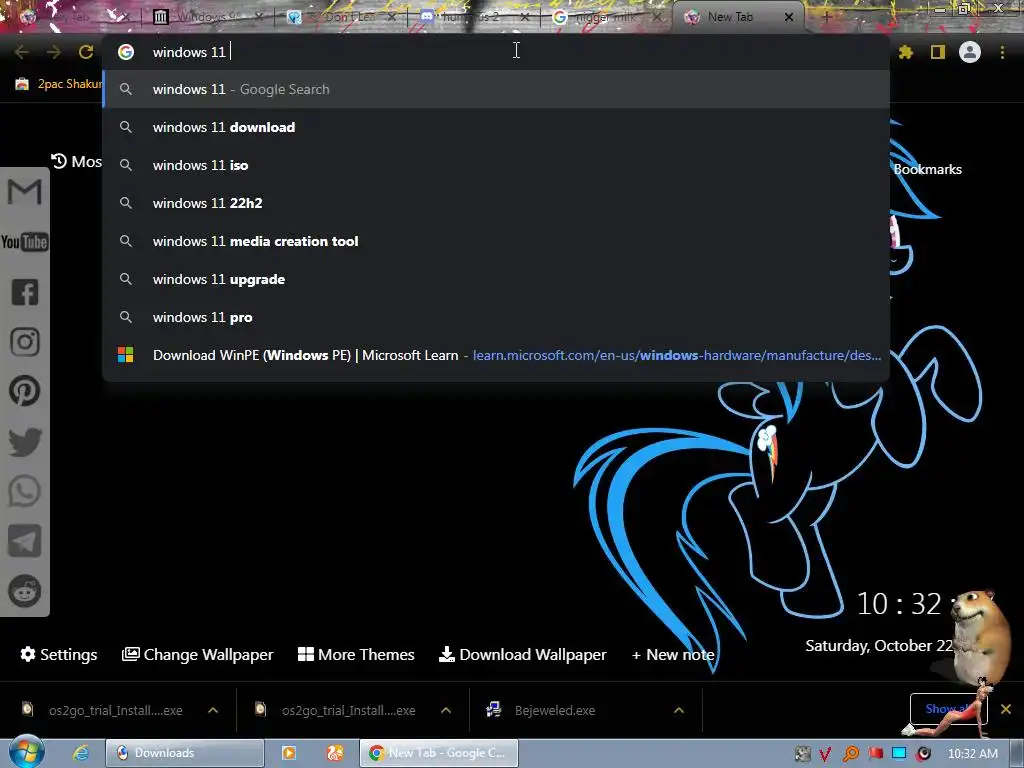Viewport: 1024px width, 768px height.
Task: Open the YouTube sidebar shortcut
Action: (25, 242)
